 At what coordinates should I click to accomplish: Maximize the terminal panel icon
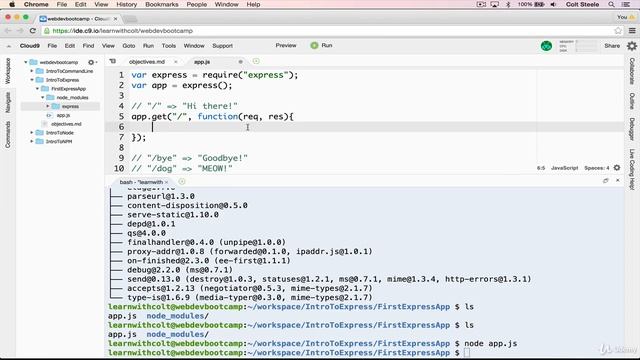click(x=606, y=180)
